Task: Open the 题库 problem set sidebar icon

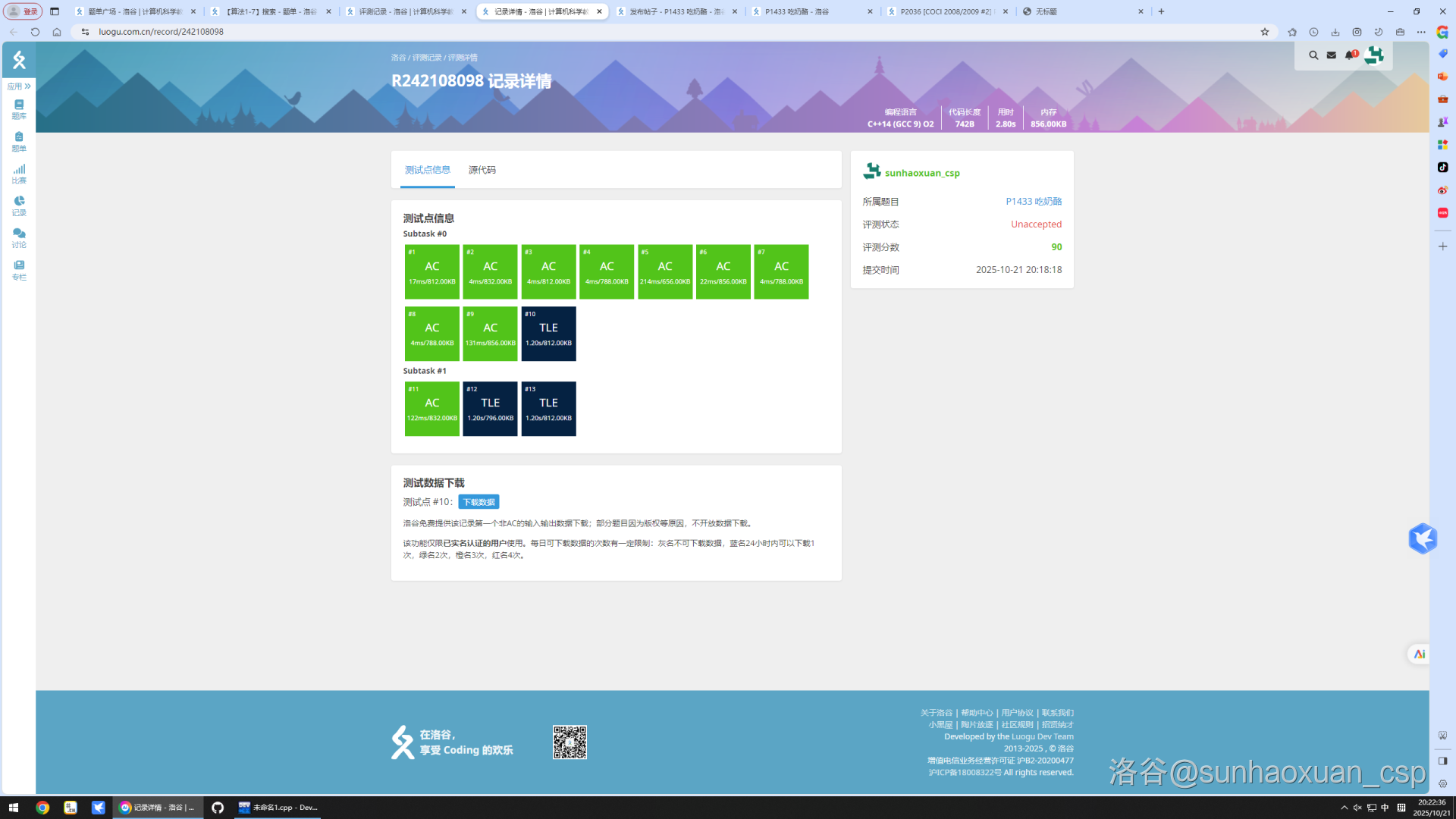Action: (19, 109)
